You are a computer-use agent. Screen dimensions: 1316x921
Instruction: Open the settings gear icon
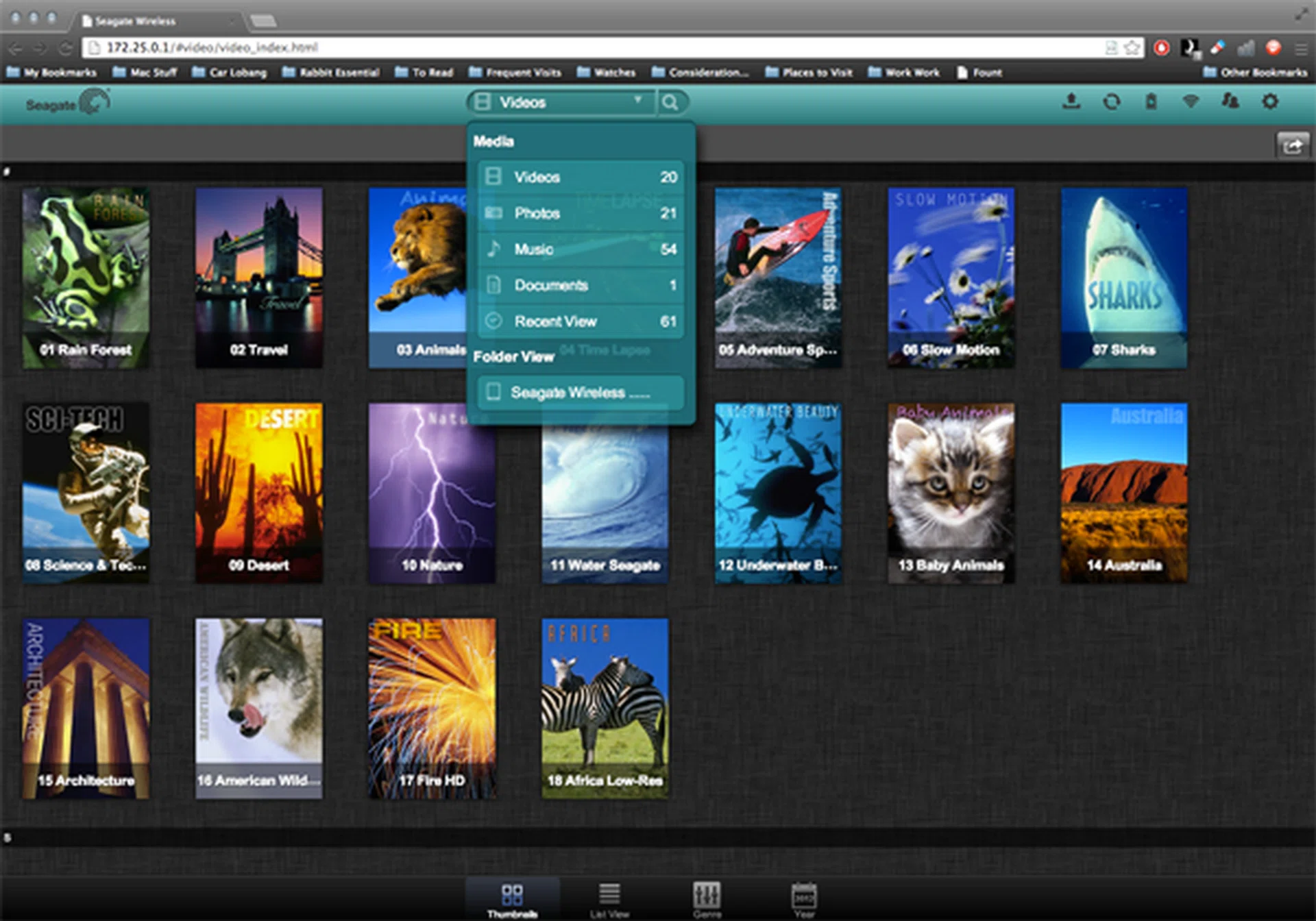pyautogui.click(x=1270, y=101)
